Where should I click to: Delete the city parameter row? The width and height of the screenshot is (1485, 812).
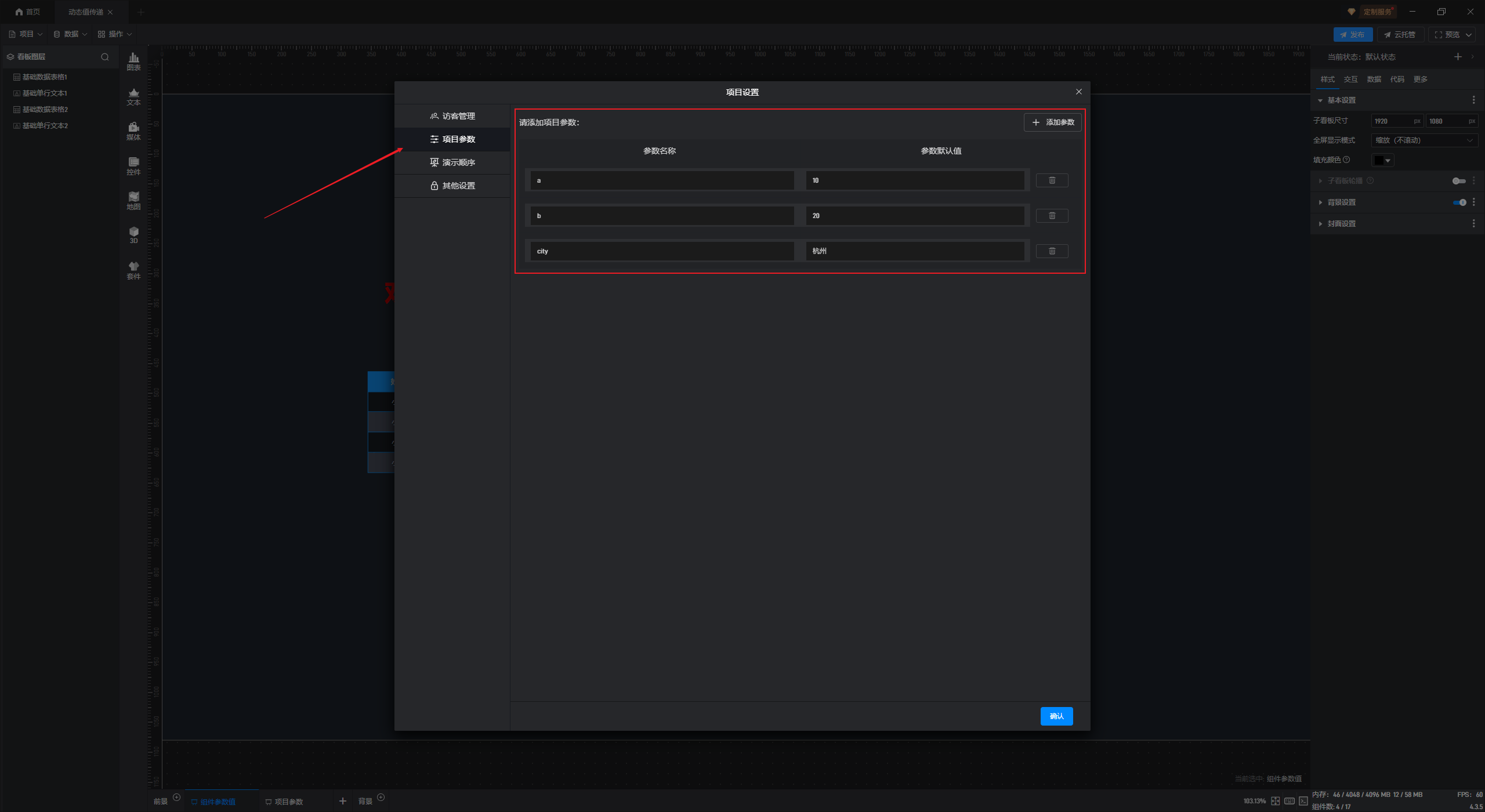point(1052,251)
